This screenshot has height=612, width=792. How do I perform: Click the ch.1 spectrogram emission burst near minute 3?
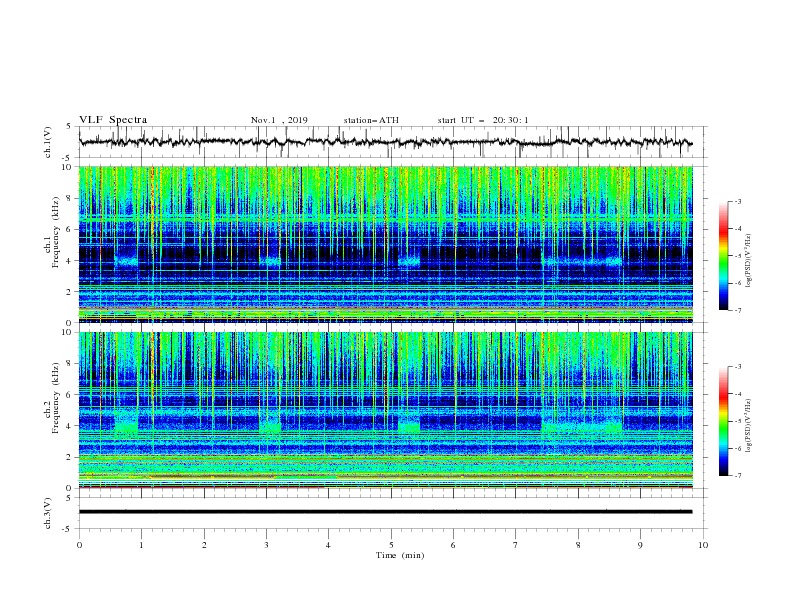tap(270, 262)
